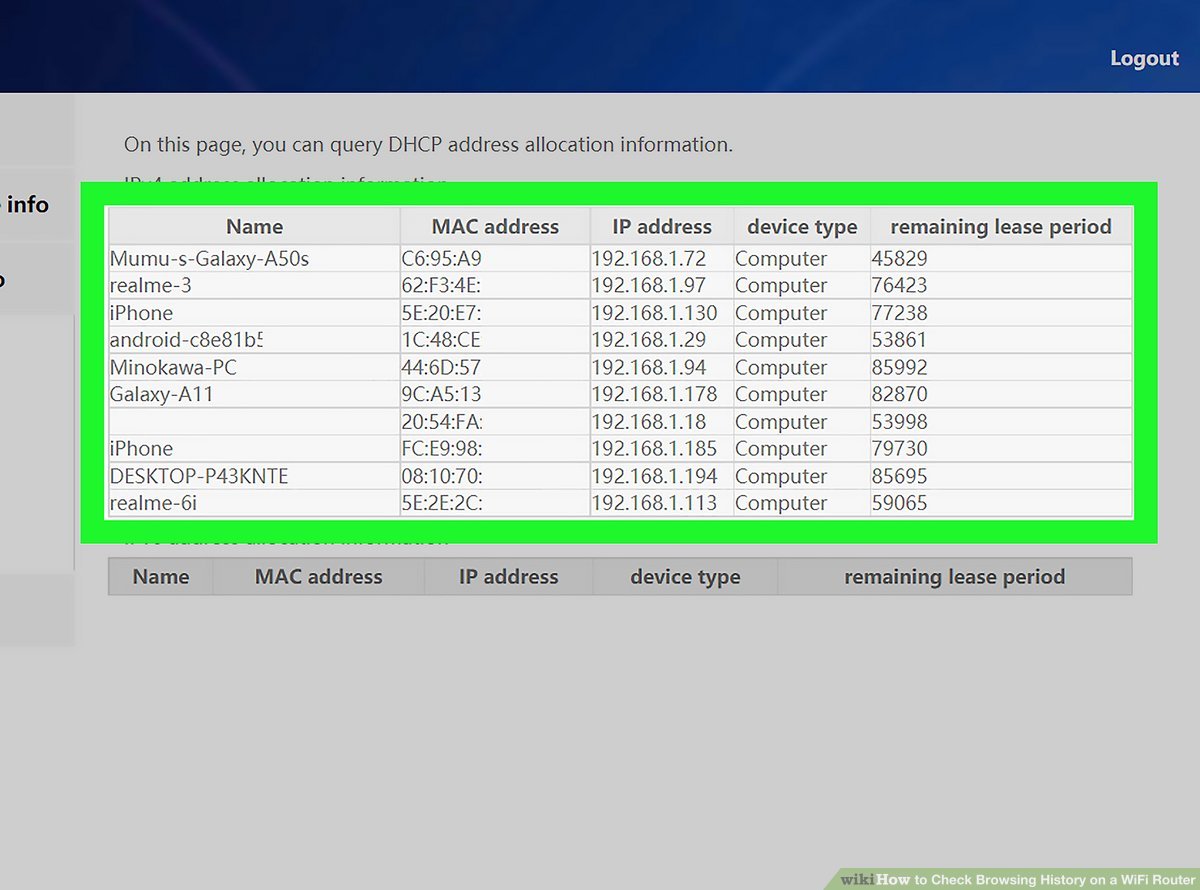This screenshot has height=890, width=1200.
Task: Click 'remaining lease period' header in highlighted table
Action: (1000, 227)
